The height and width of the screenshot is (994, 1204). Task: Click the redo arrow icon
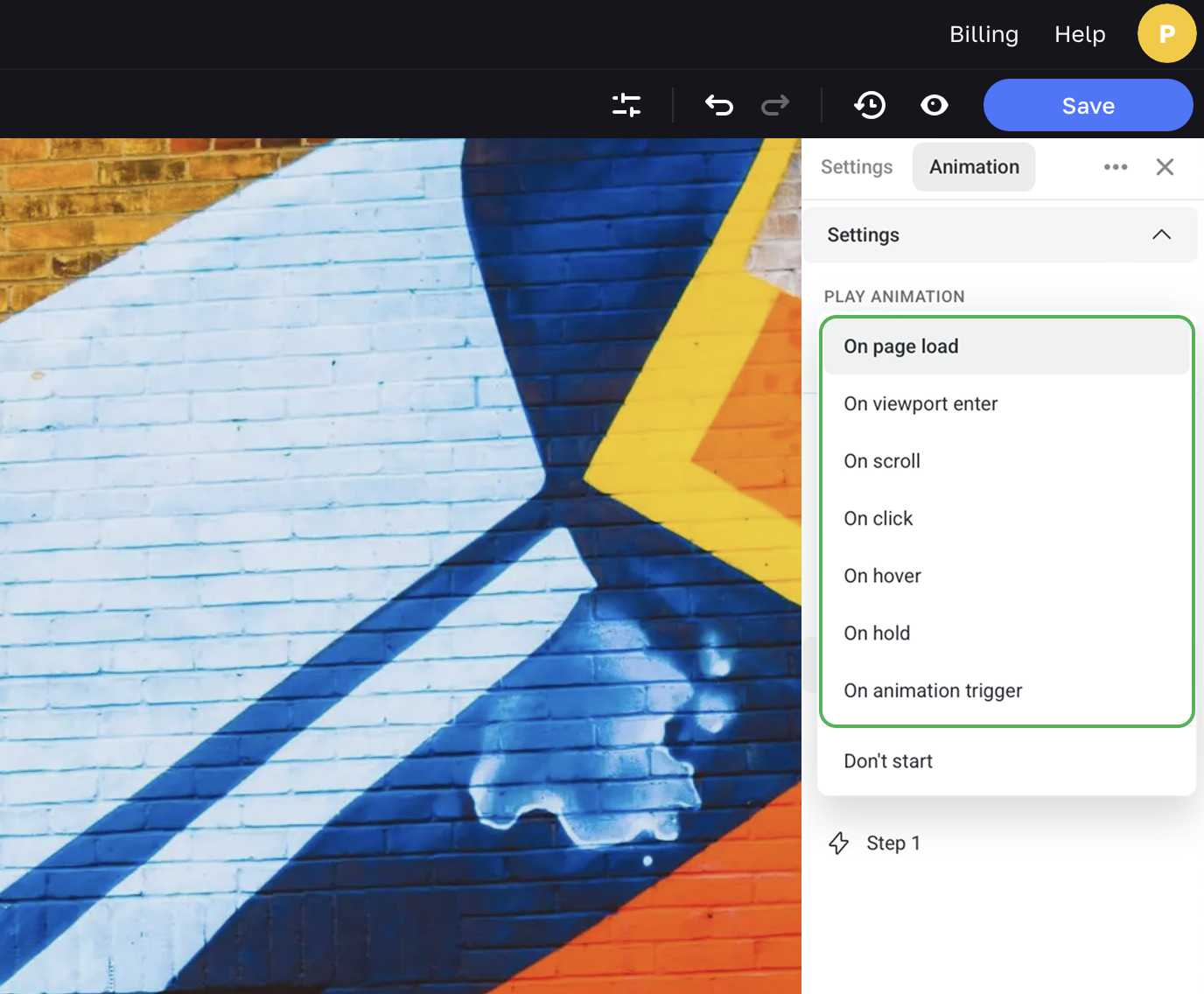point(775,105)
